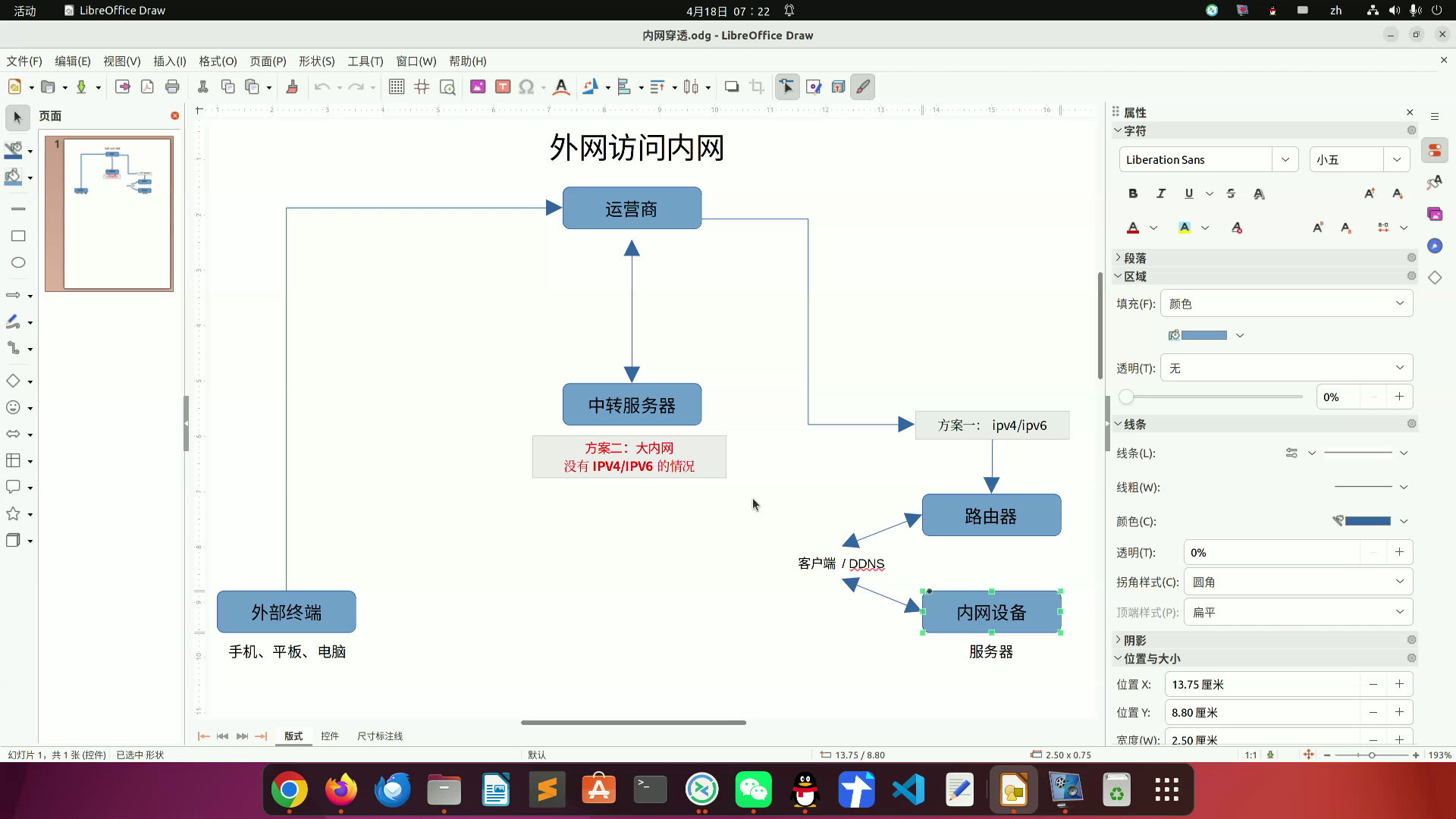Click the Export as PDF icon
Image resolution: width=1456 pixels, height=819 pixels.
[147, 87]
